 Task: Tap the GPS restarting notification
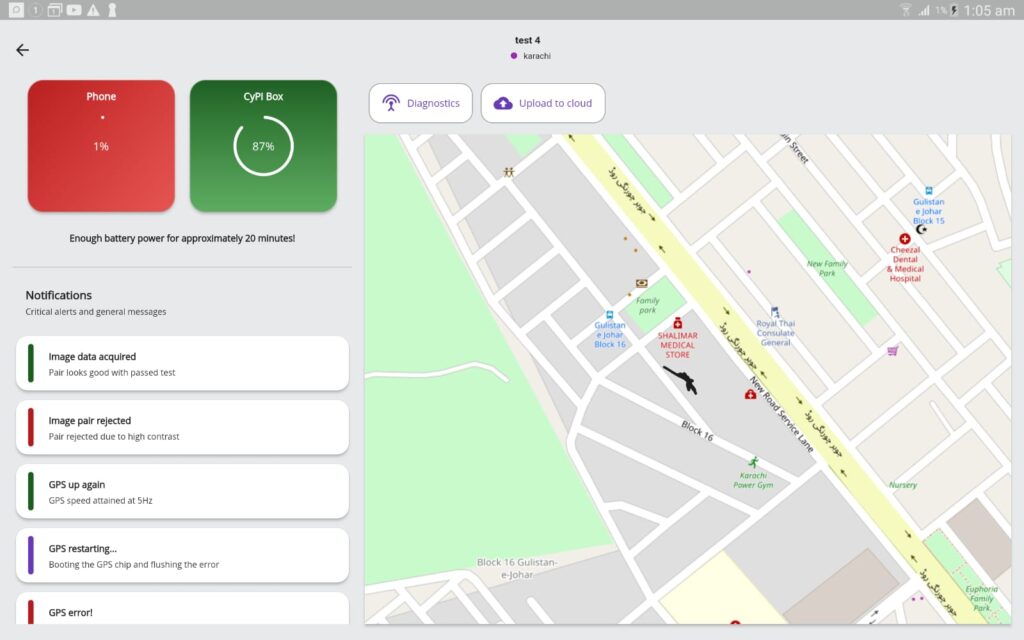pyautogui.click(x=182, y=556)
